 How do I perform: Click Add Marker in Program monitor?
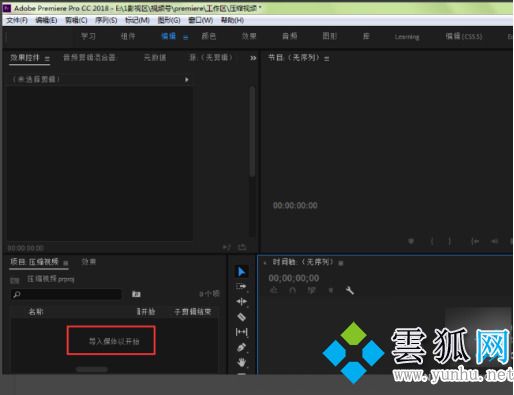coord(411,241)
